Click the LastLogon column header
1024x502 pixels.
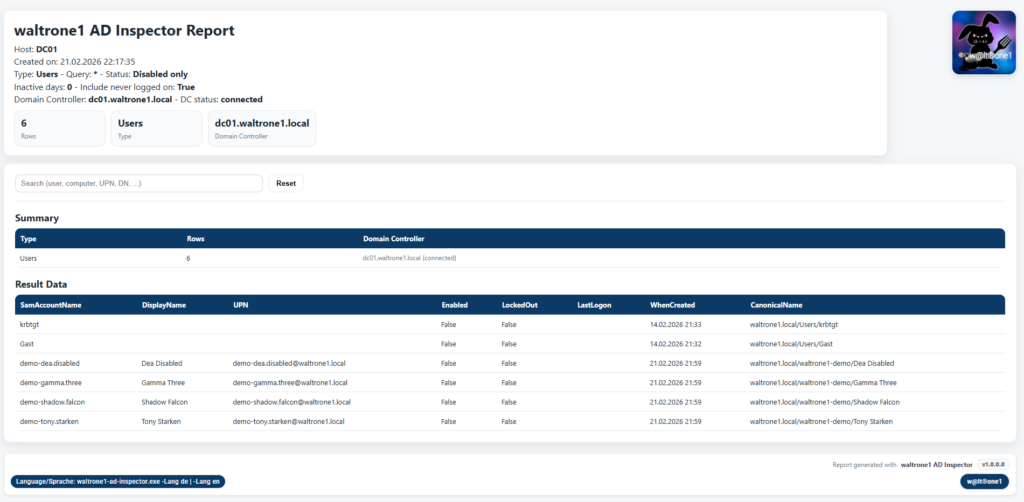[594, 305]
